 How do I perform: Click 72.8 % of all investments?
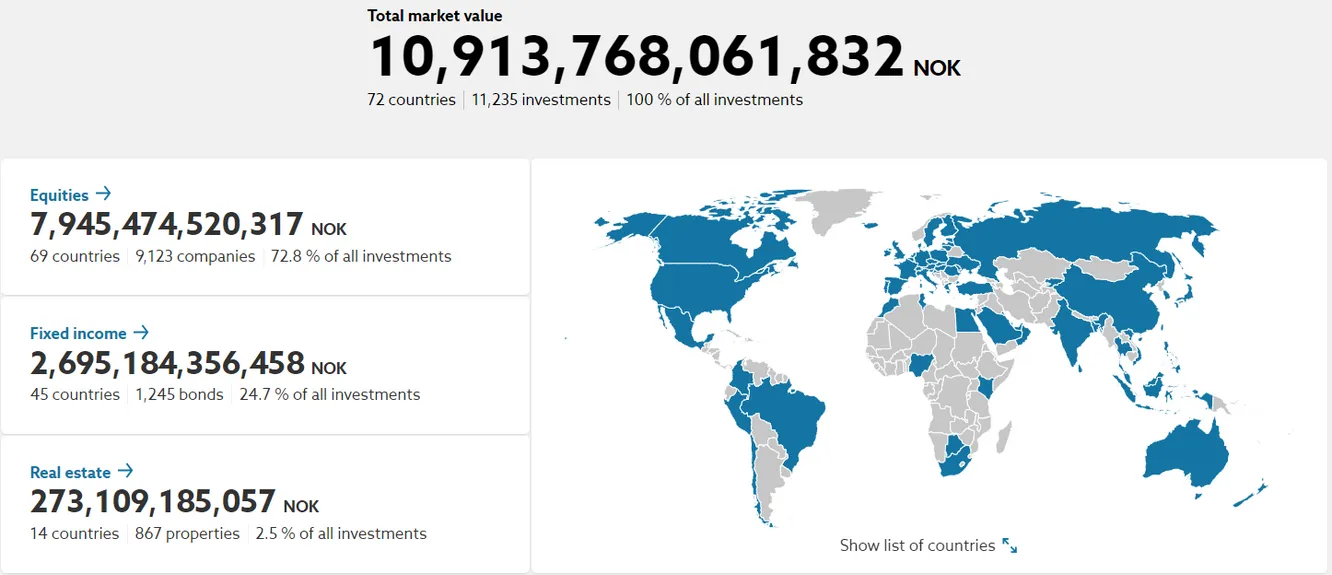pos(361,256)
